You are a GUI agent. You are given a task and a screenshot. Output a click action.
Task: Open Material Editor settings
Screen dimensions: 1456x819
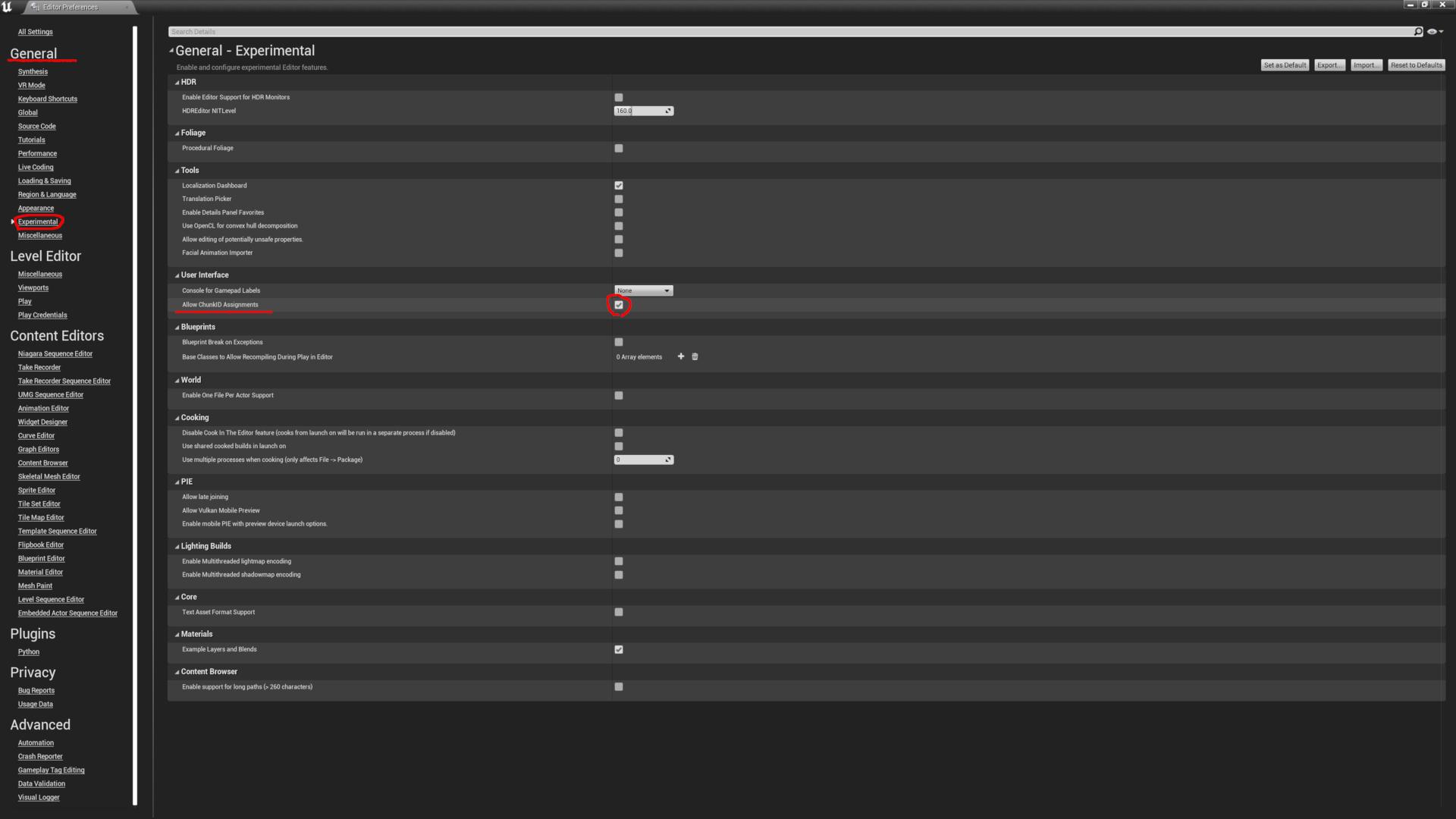point(40,573)
